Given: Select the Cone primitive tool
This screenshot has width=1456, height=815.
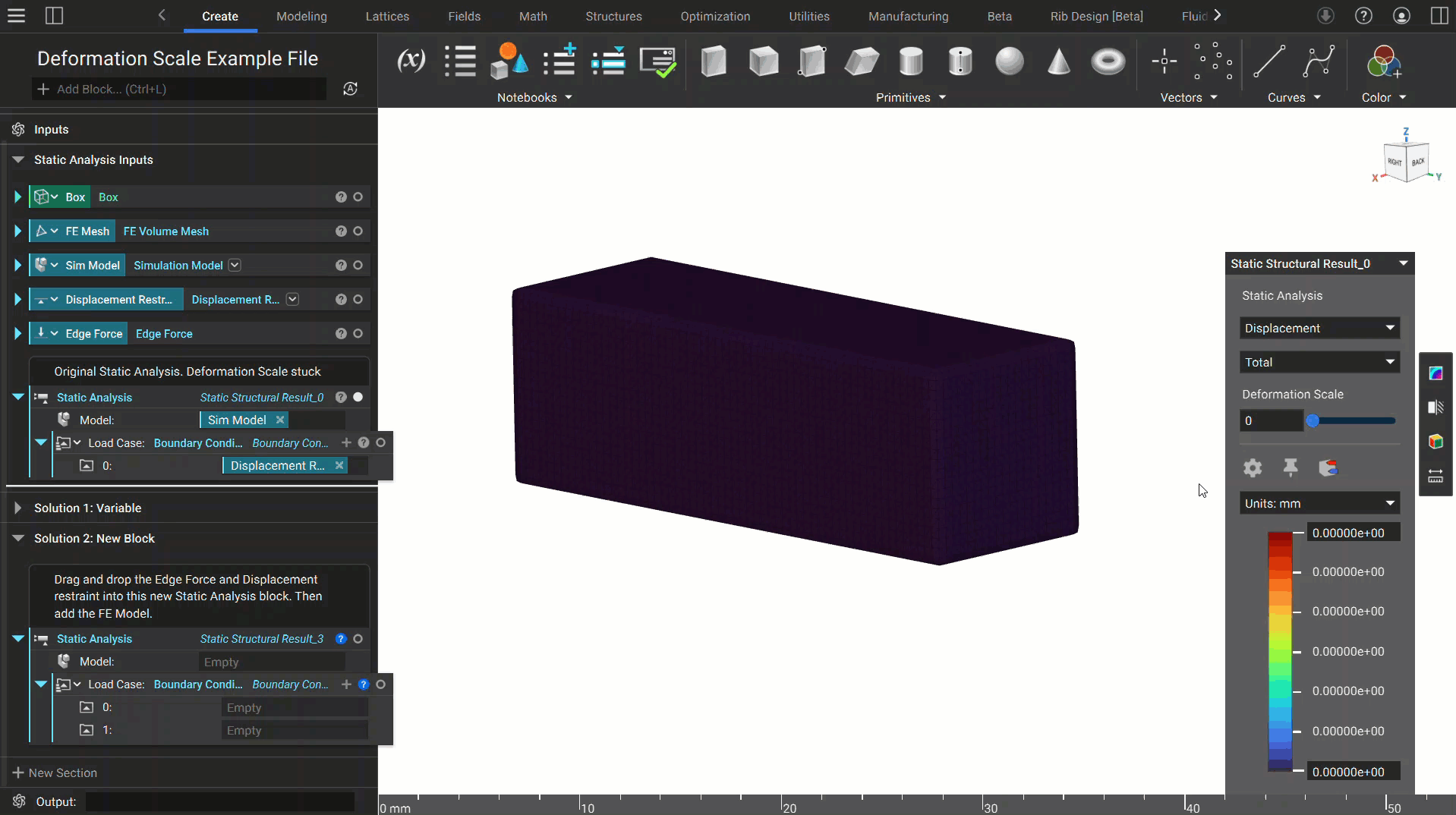Looking at the screenshot, I should pyautogui.click(x=1058, y=62).
